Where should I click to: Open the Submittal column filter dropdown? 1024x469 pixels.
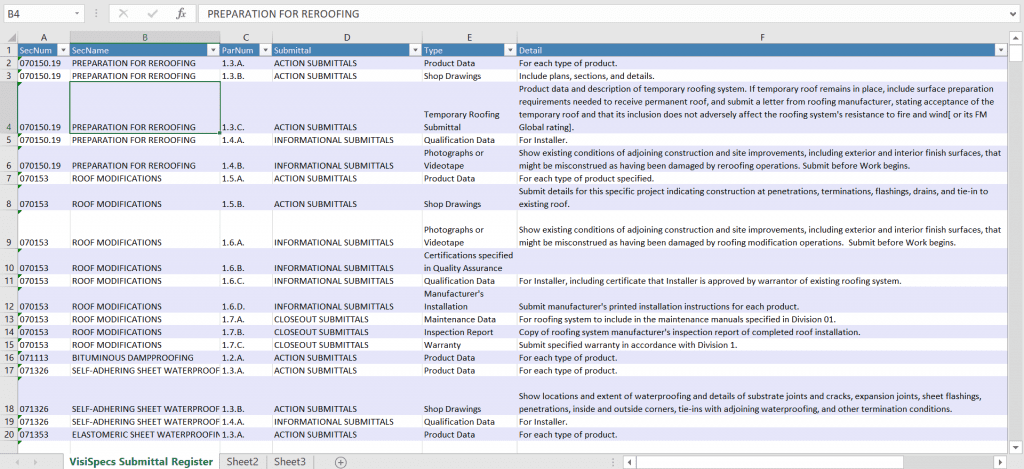[414, 50]
